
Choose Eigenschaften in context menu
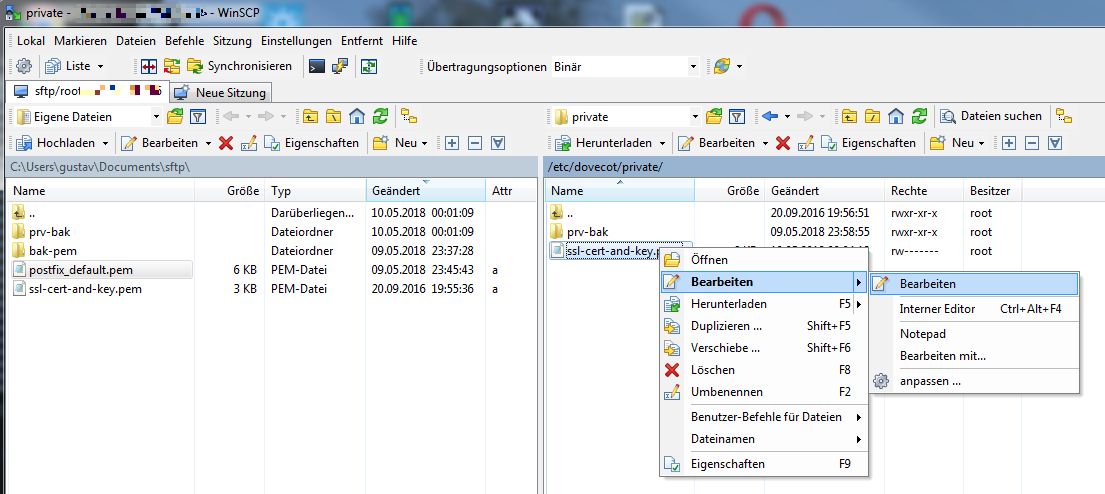tap(763, 464)
